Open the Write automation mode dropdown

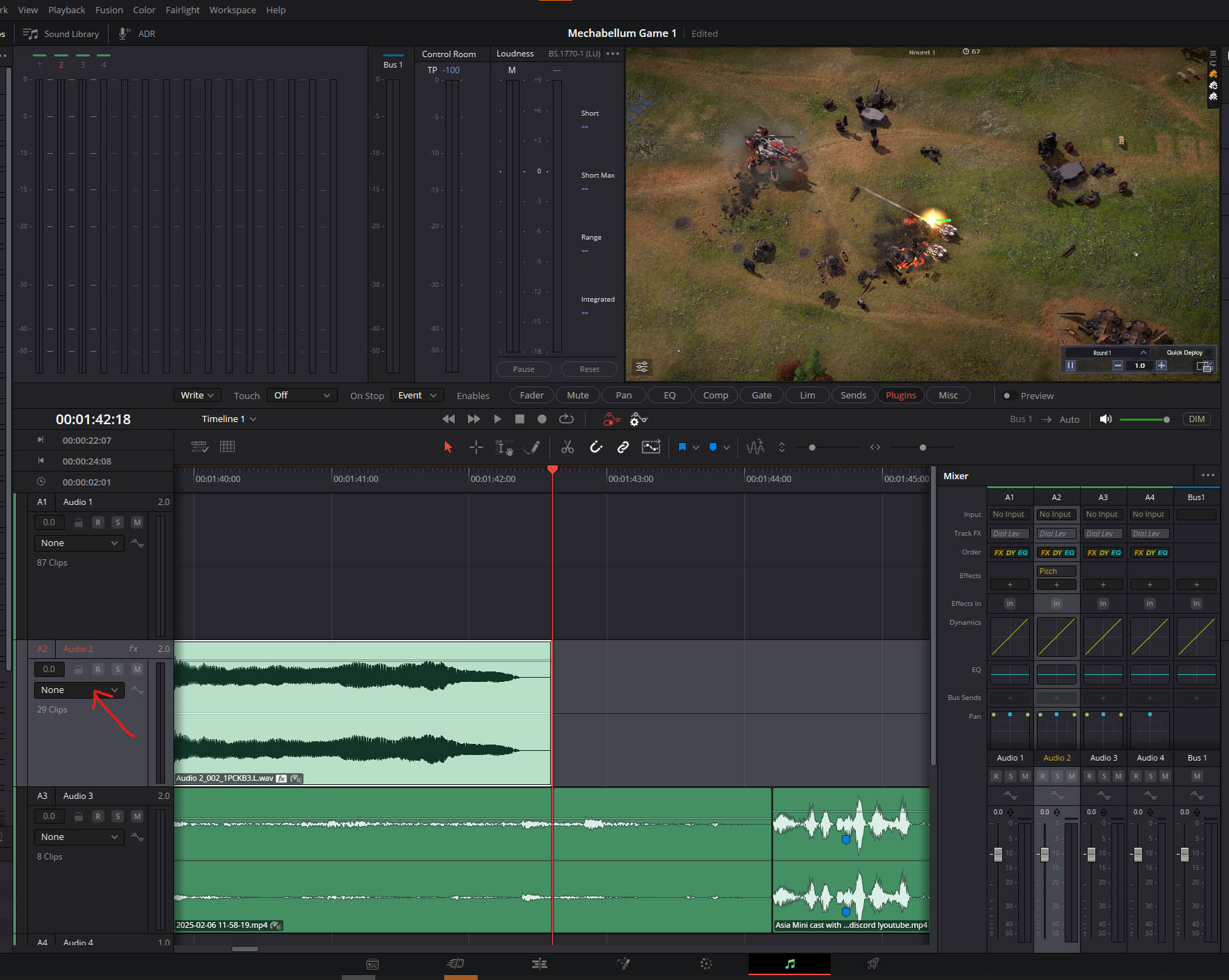(197, 395)
